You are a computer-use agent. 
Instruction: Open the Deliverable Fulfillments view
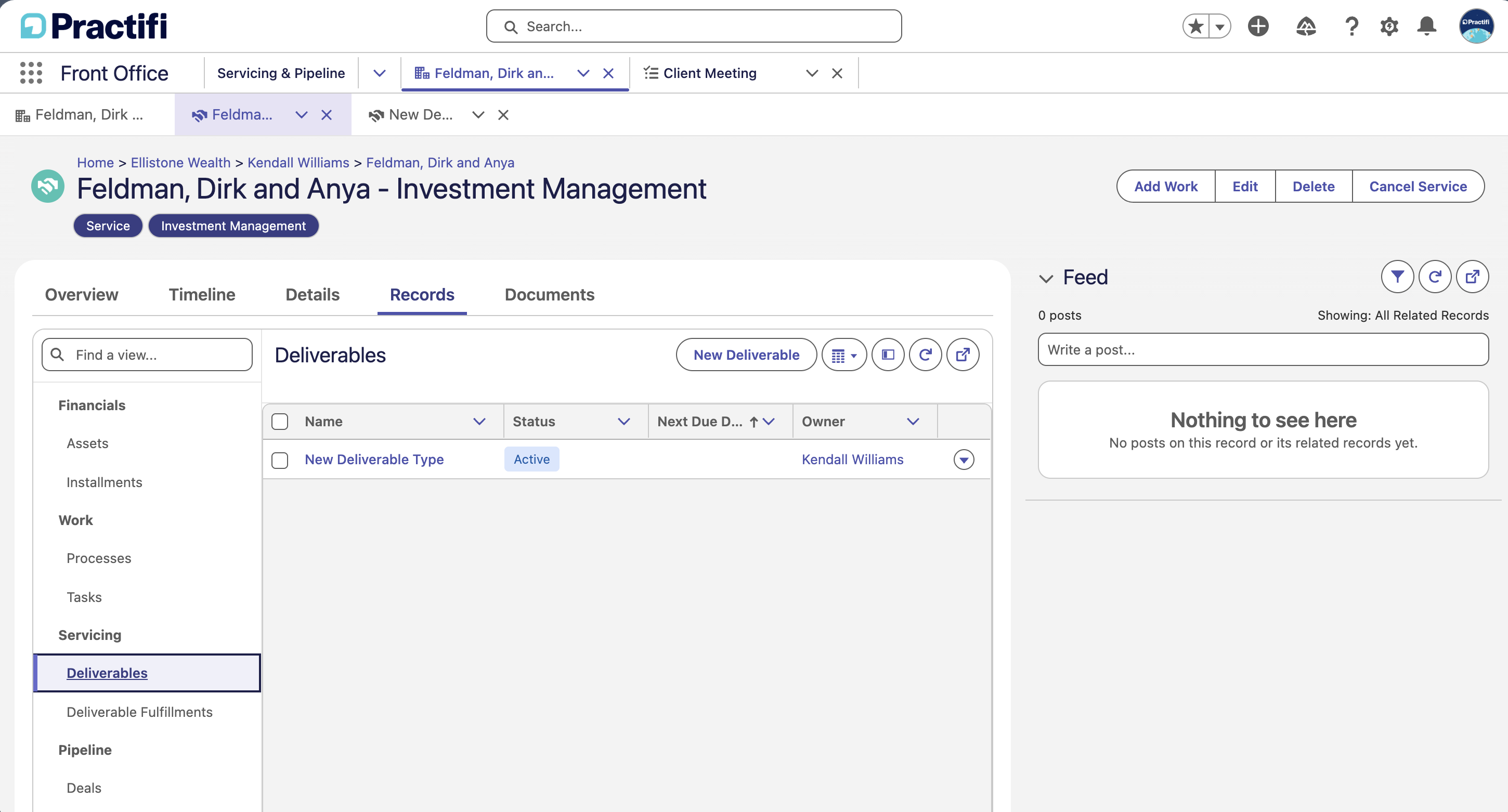[139, 712]
